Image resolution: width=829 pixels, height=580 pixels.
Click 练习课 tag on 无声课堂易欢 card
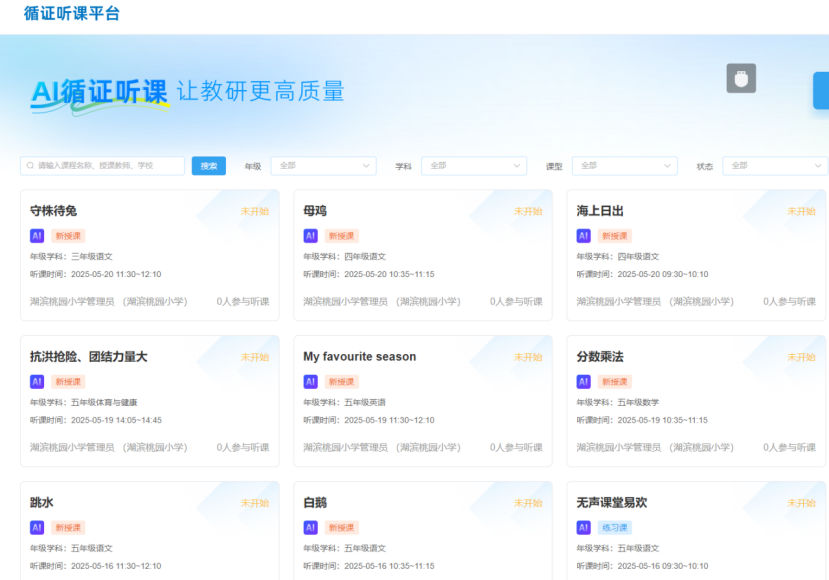[x=615, y=528]
